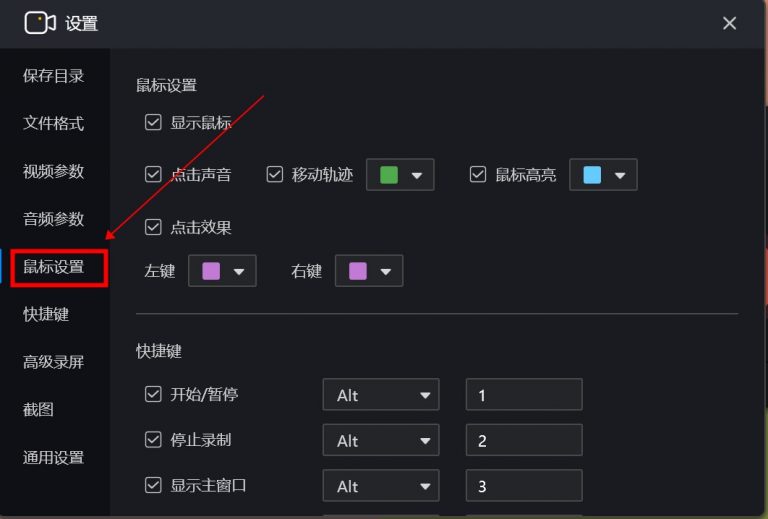Open the green 移动轨迹 color dropdown

[x=400, y=175]
